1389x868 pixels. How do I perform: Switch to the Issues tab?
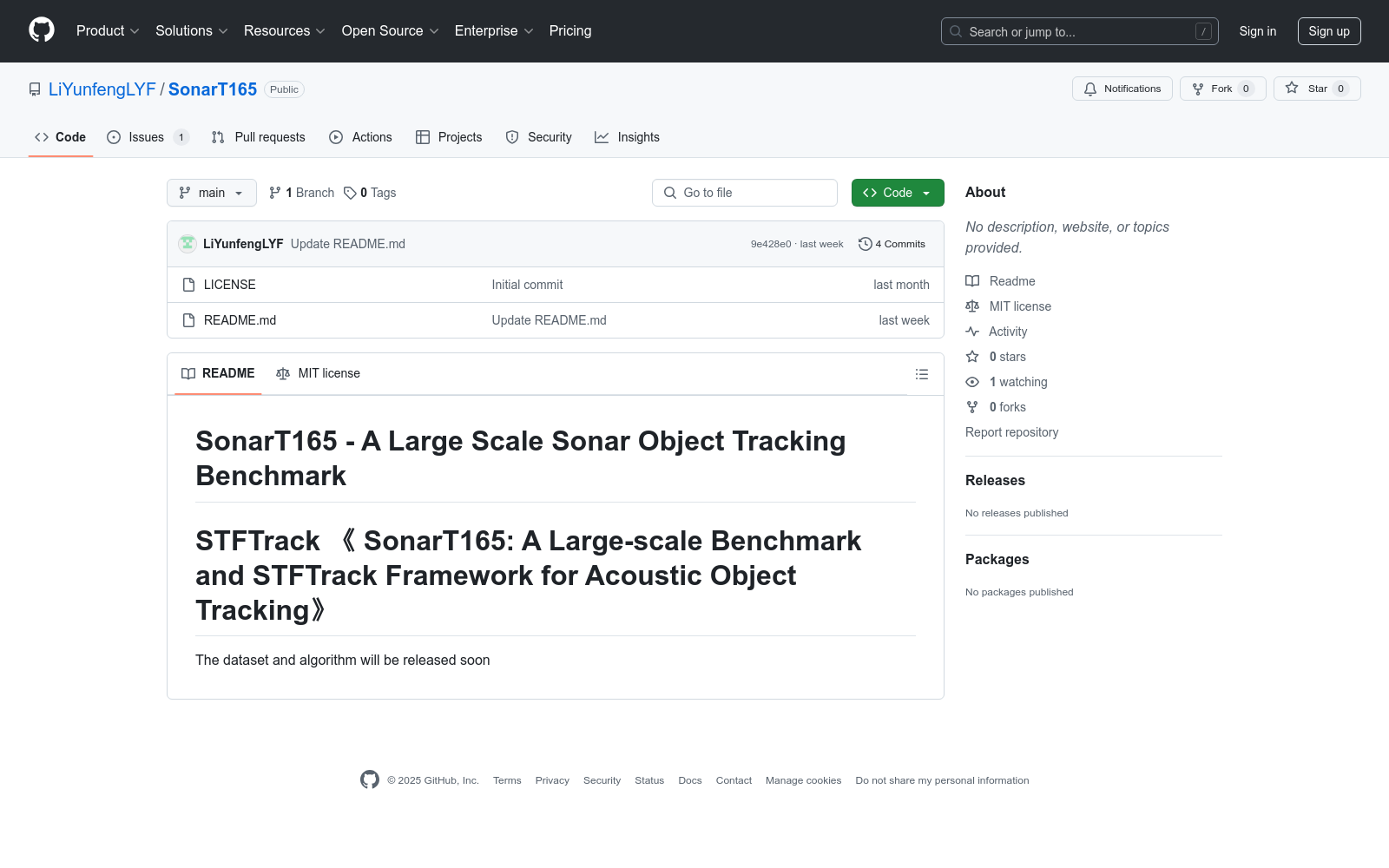pyautogui.click(x=148, y=137)
